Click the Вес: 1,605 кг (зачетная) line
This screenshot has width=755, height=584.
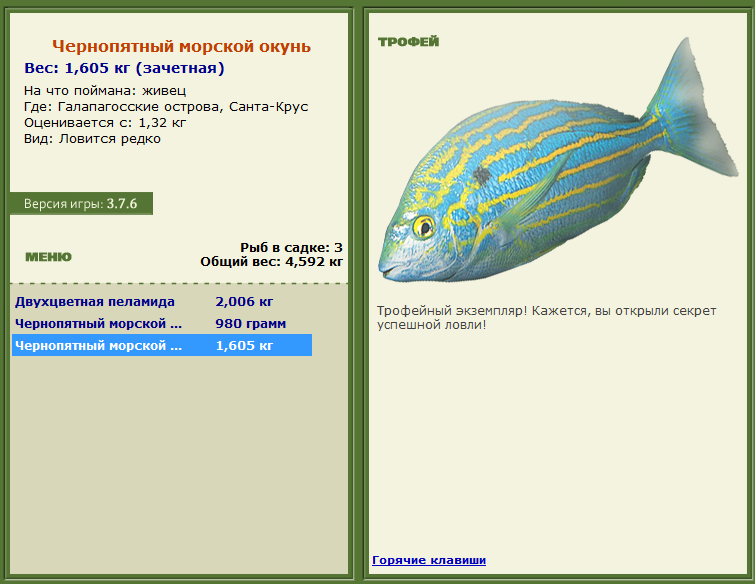click(x=124, y=68)
